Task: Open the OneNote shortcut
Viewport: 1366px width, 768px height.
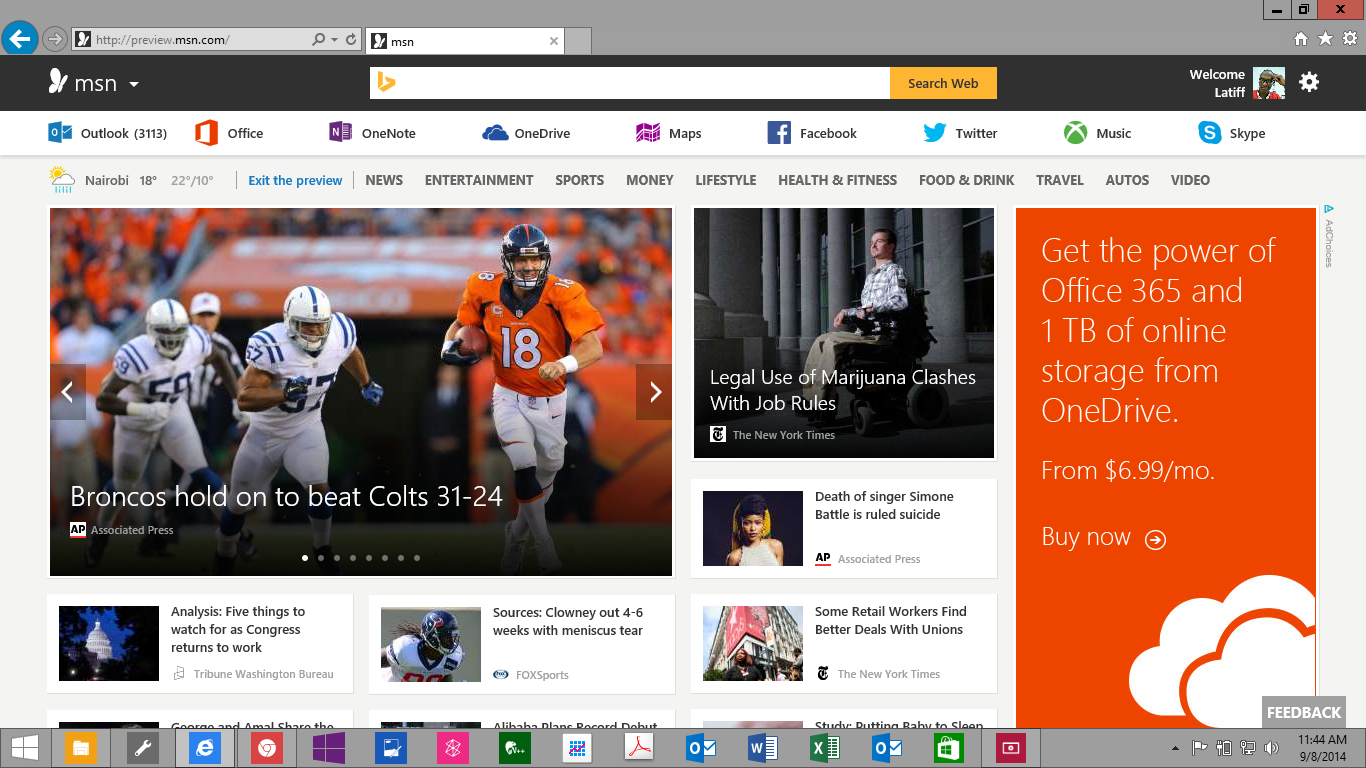Action: pyautogui.click(x=372, y=133)
